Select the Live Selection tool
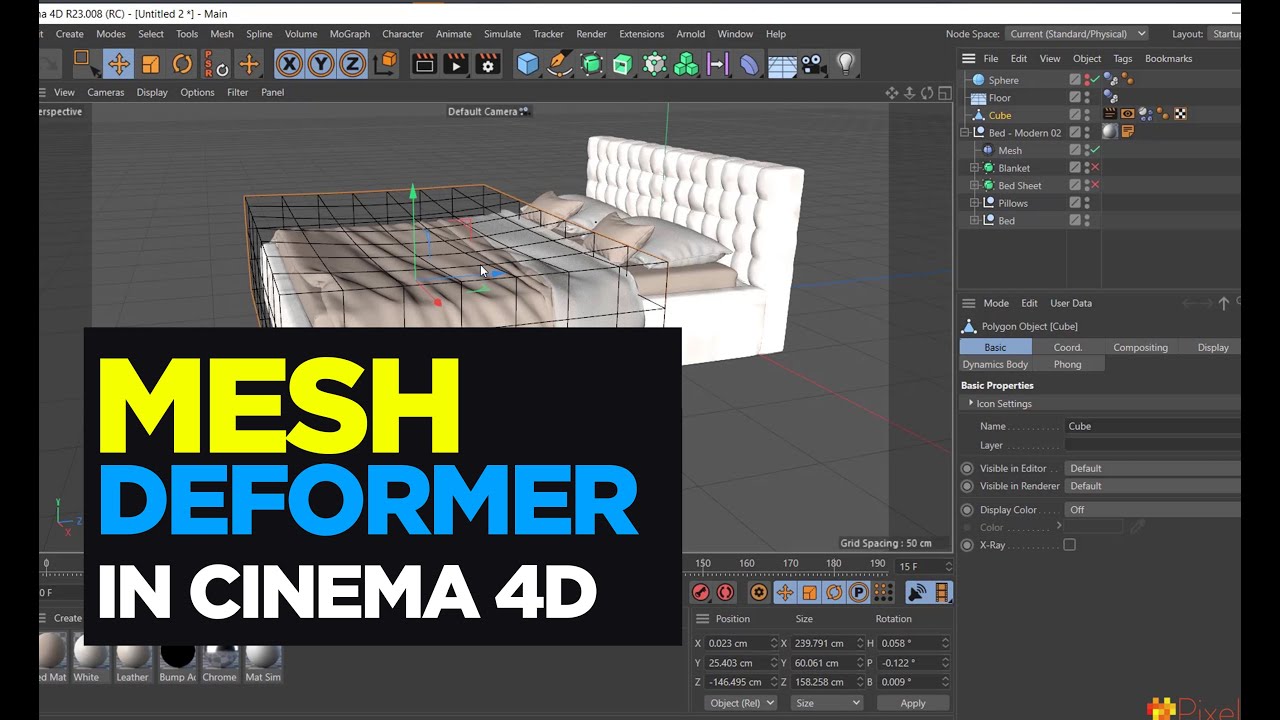The height and width of the screenshot is (720, 1280). click(x=86, y=64)
